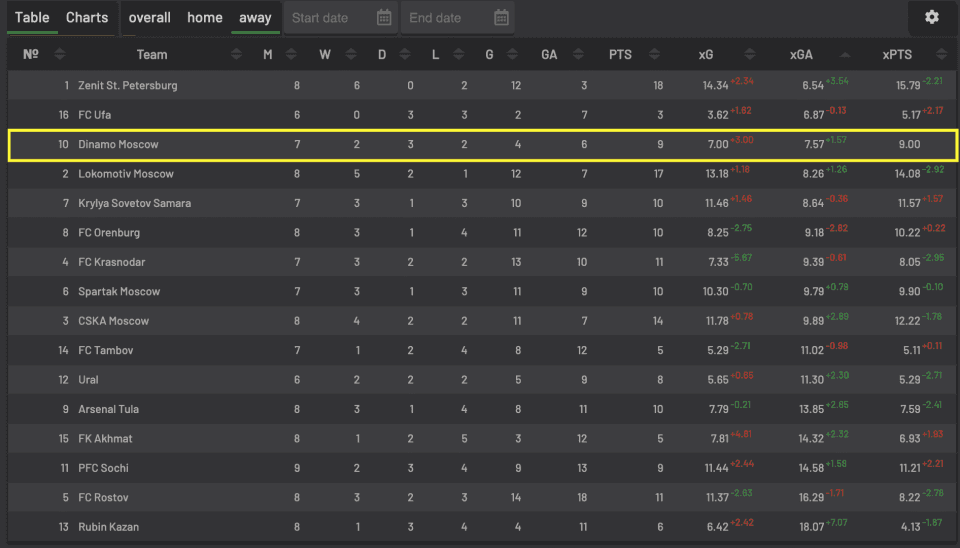The width and height of the screenshot is (960, 548).
Task: Open the Dinamo Moscow team link
Action: click(118, 145)
